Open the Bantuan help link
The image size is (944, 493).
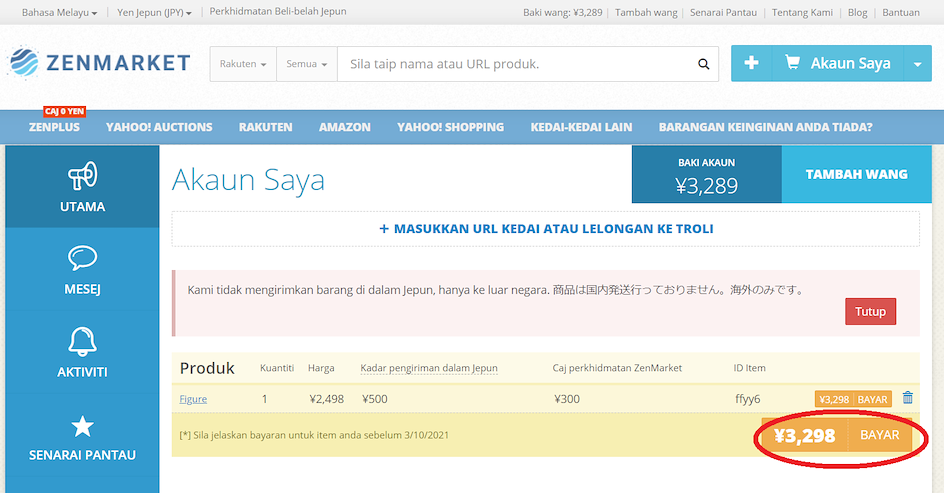point(901,12)
